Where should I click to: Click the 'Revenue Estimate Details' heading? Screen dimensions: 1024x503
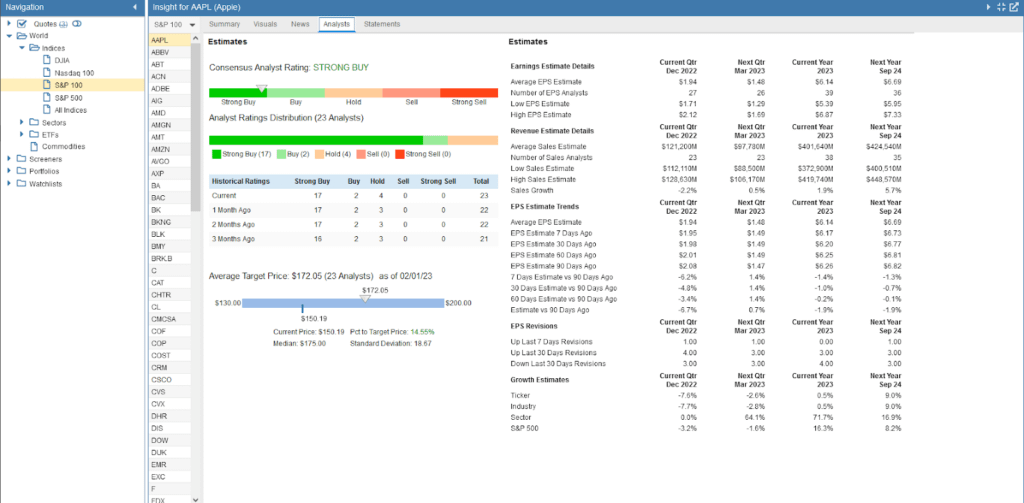(552, 131)
